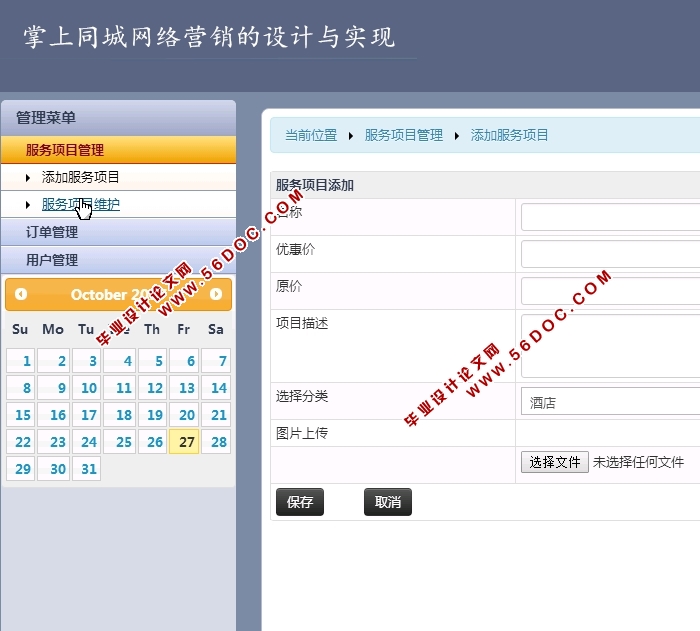Select October 31 in calendar

click(87, 468)
